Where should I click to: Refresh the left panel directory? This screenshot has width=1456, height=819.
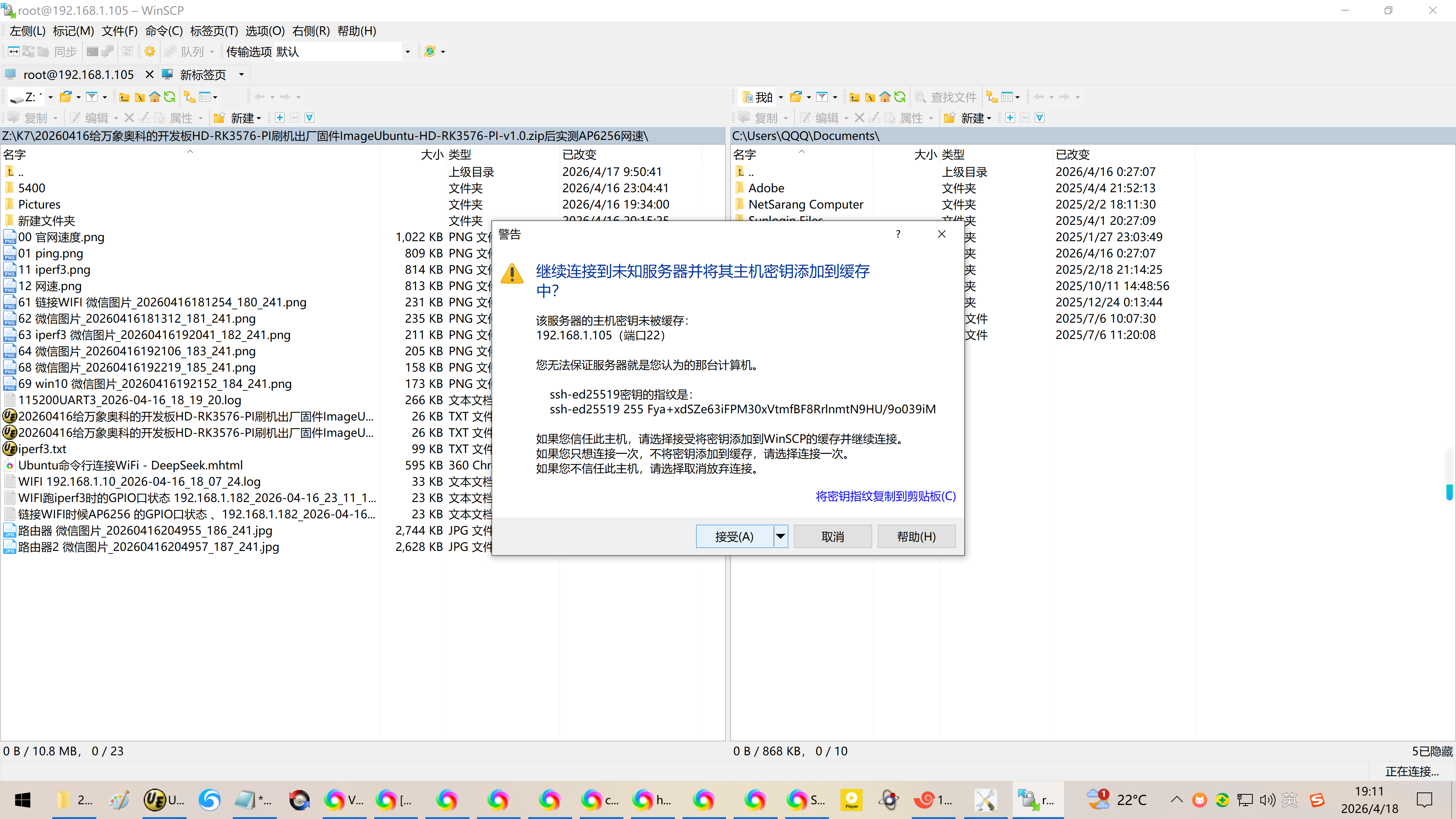coord(169,97)
